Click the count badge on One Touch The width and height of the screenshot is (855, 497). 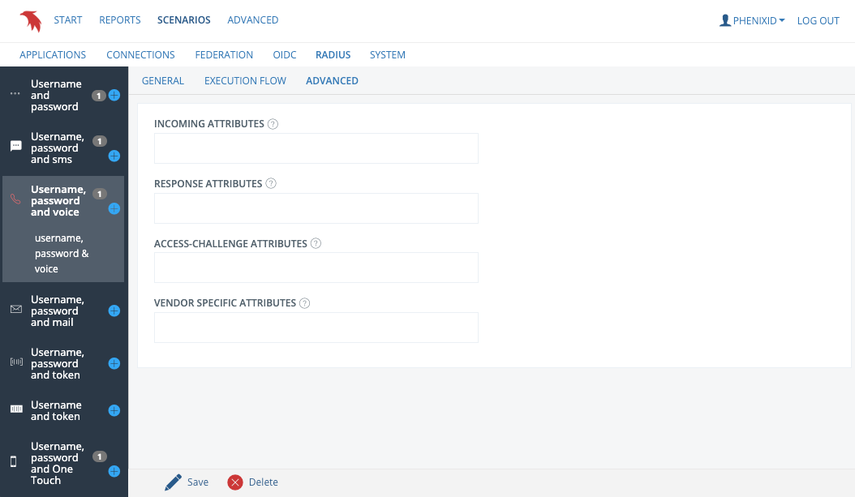click(99, 457)
